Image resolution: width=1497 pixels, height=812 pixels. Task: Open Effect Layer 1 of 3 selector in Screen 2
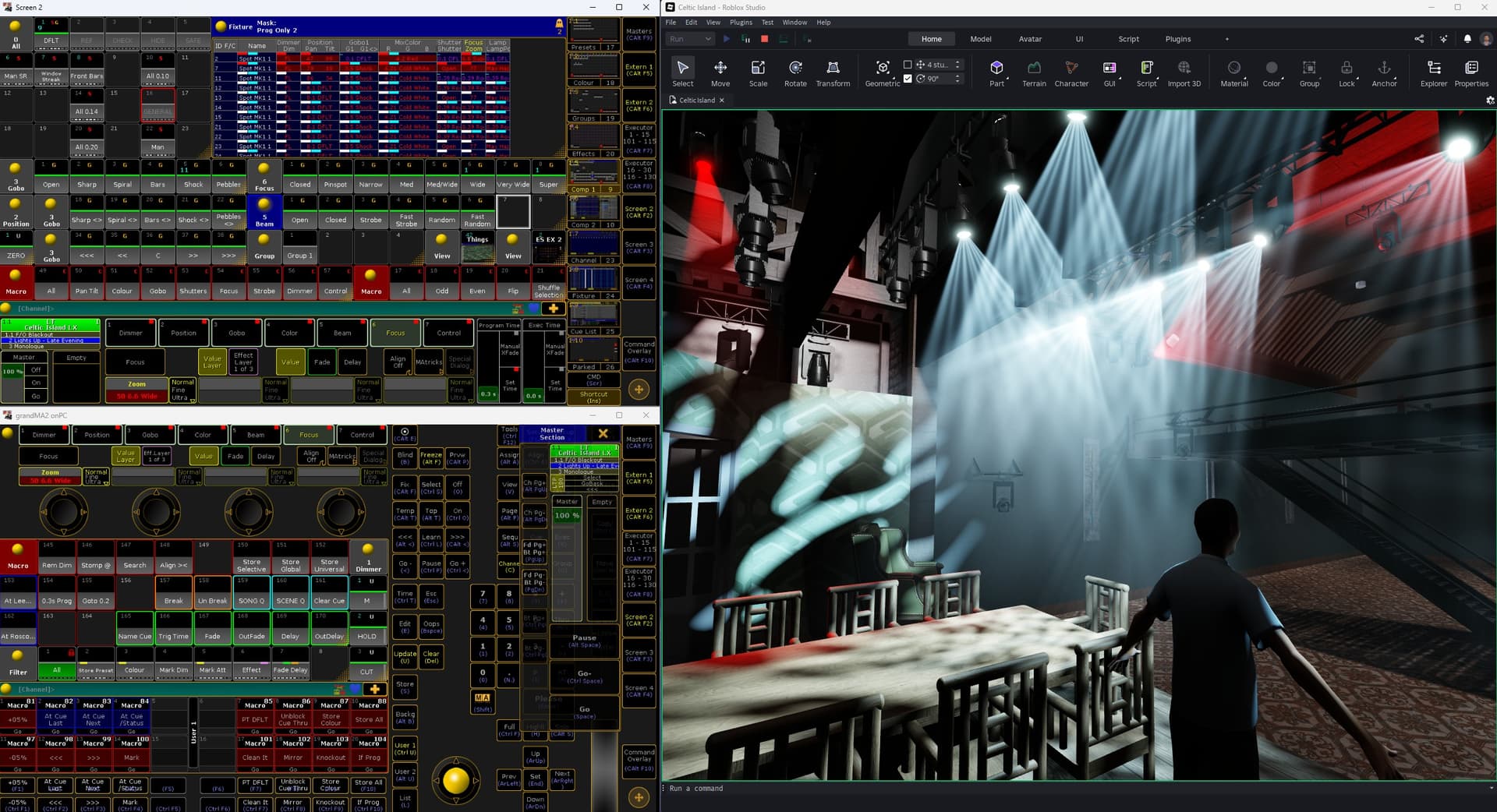(x=243, y=362)
